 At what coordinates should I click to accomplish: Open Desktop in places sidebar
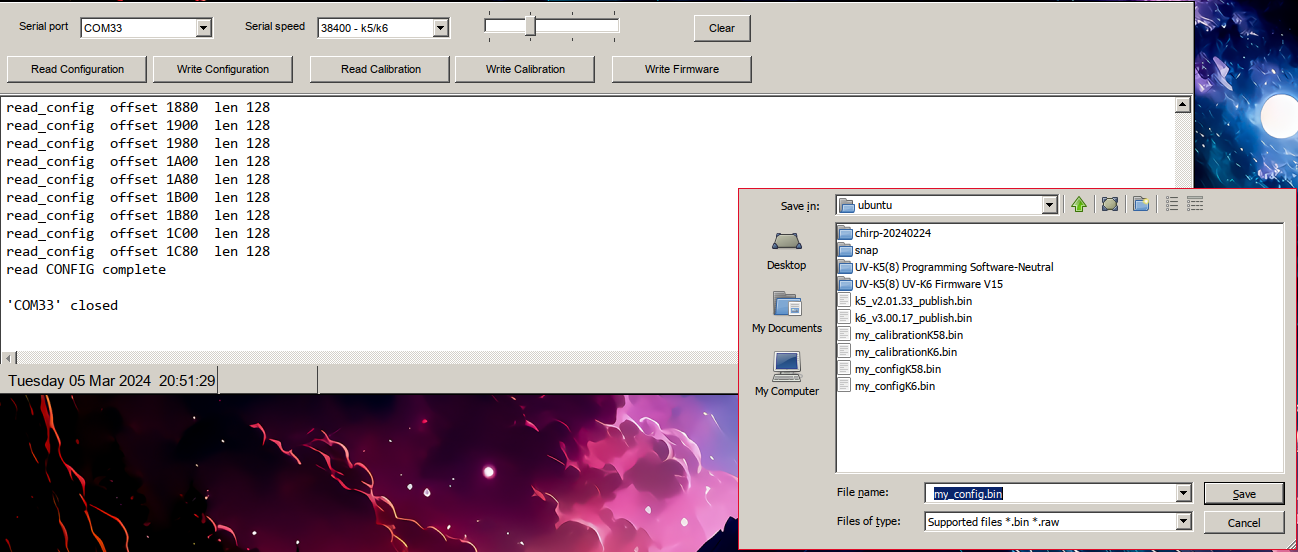(786, 250)
